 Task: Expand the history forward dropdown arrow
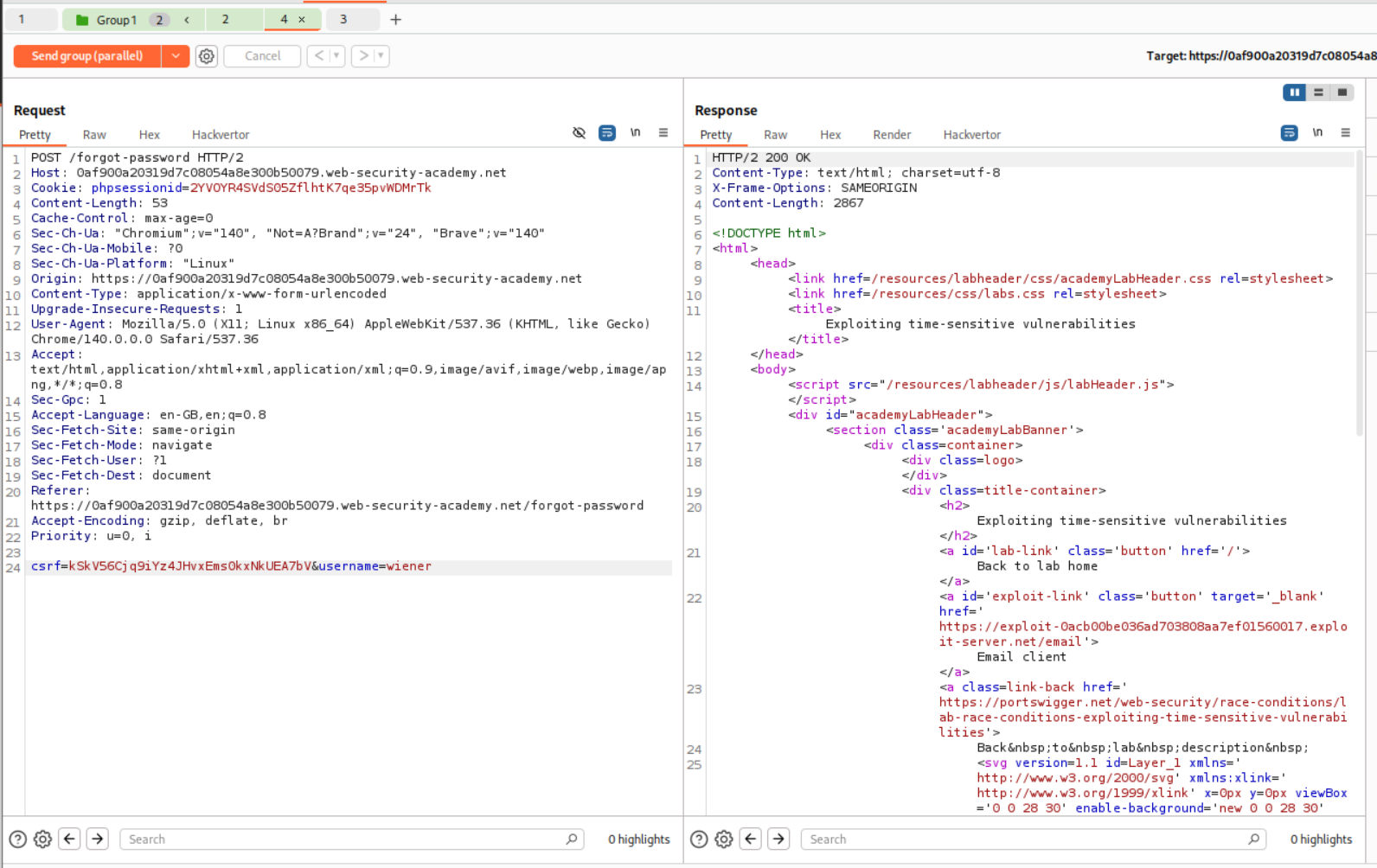380,56
